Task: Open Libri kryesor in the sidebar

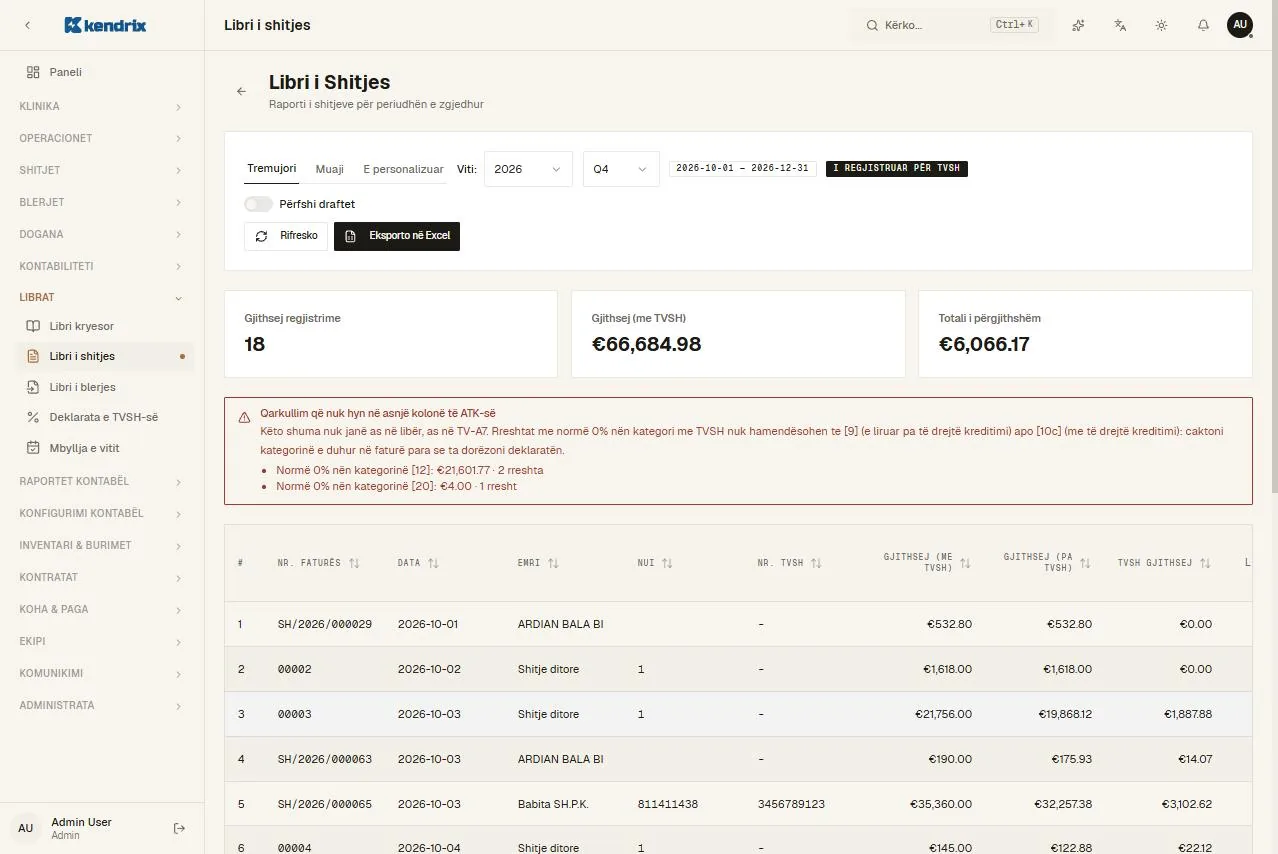Action: pos(102,326)
